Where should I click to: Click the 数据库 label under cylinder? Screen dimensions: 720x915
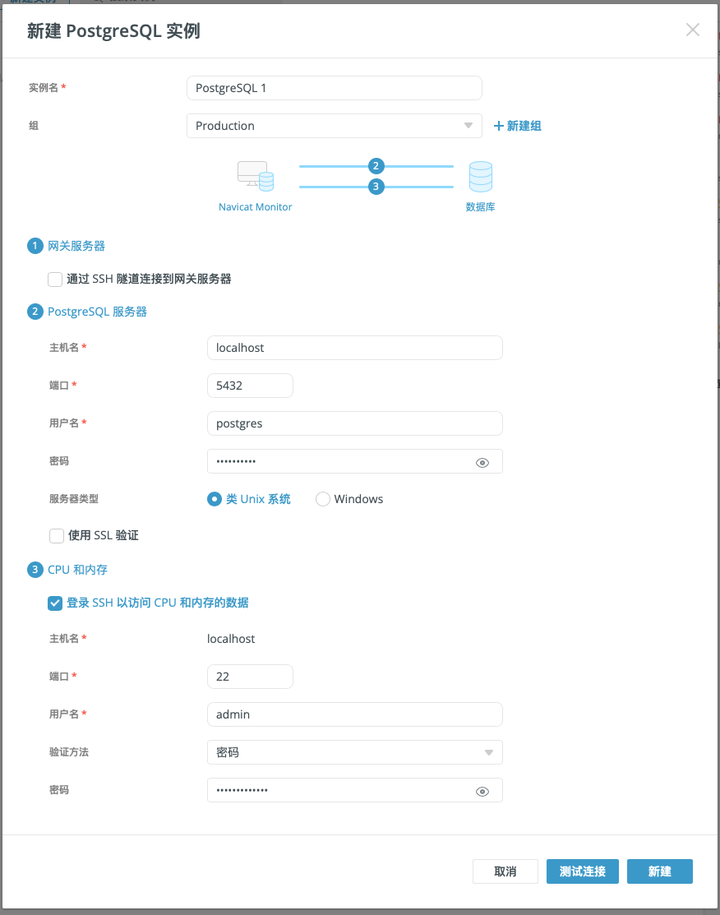(480, 207)
